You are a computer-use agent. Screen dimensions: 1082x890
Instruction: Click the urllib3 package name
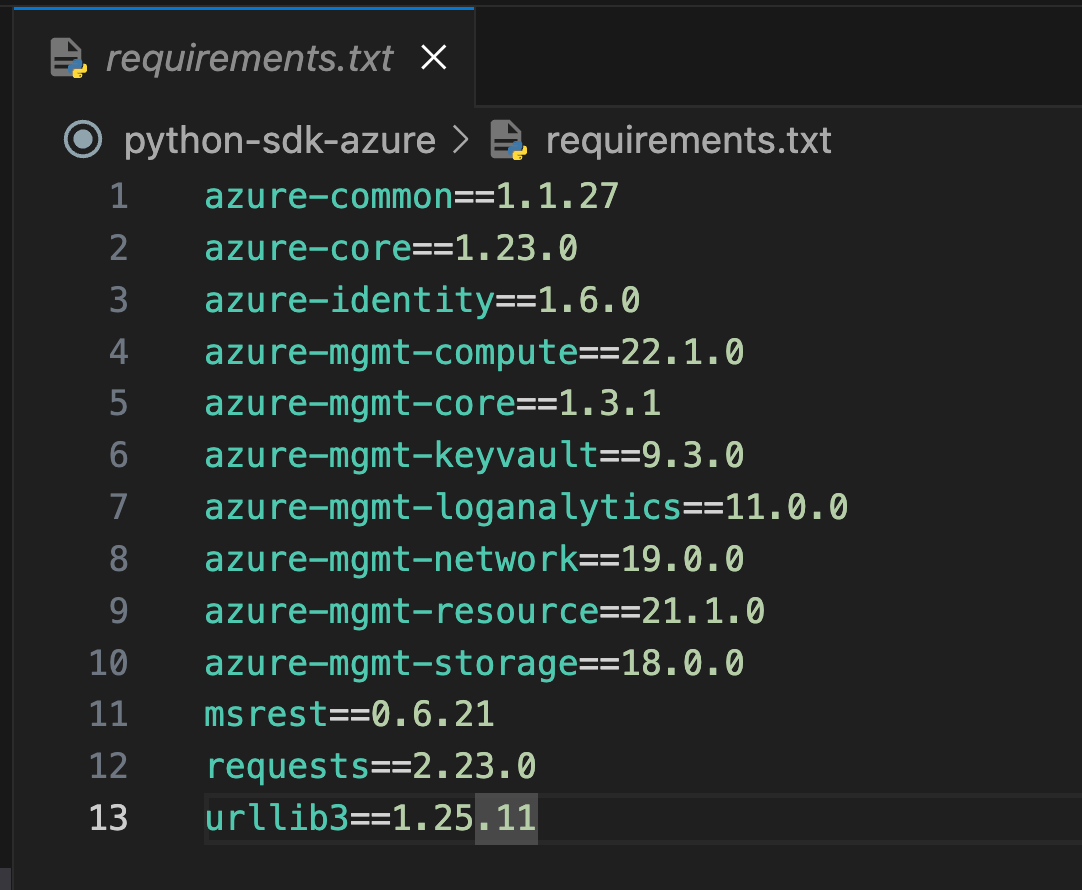(x=277, y=818)
